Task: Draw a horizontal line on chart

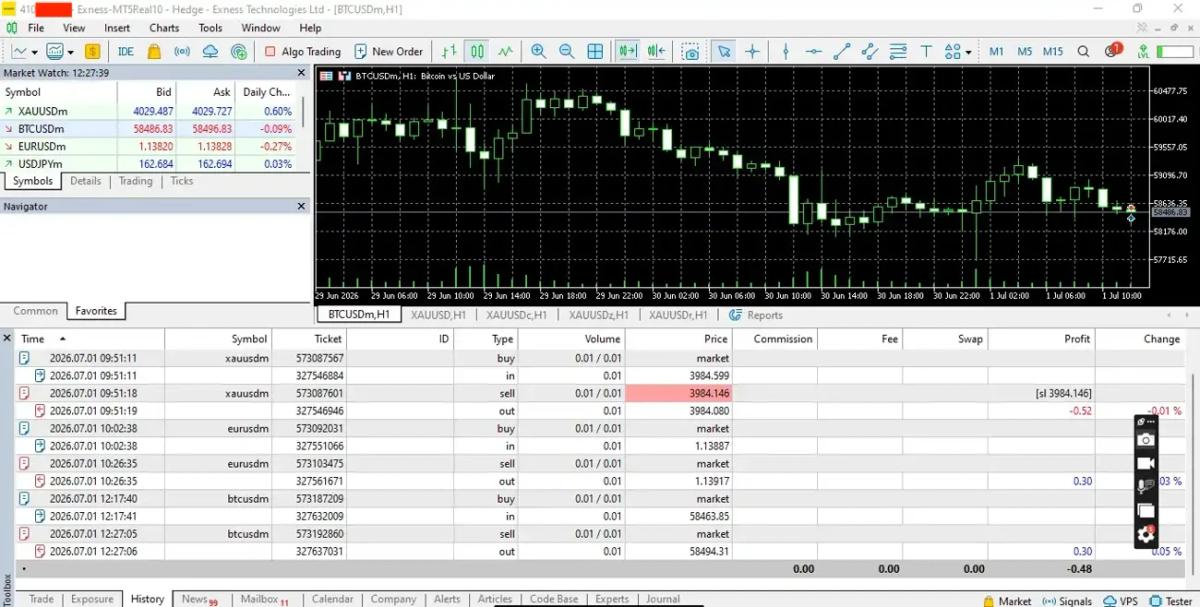Action: click(814, 51)
